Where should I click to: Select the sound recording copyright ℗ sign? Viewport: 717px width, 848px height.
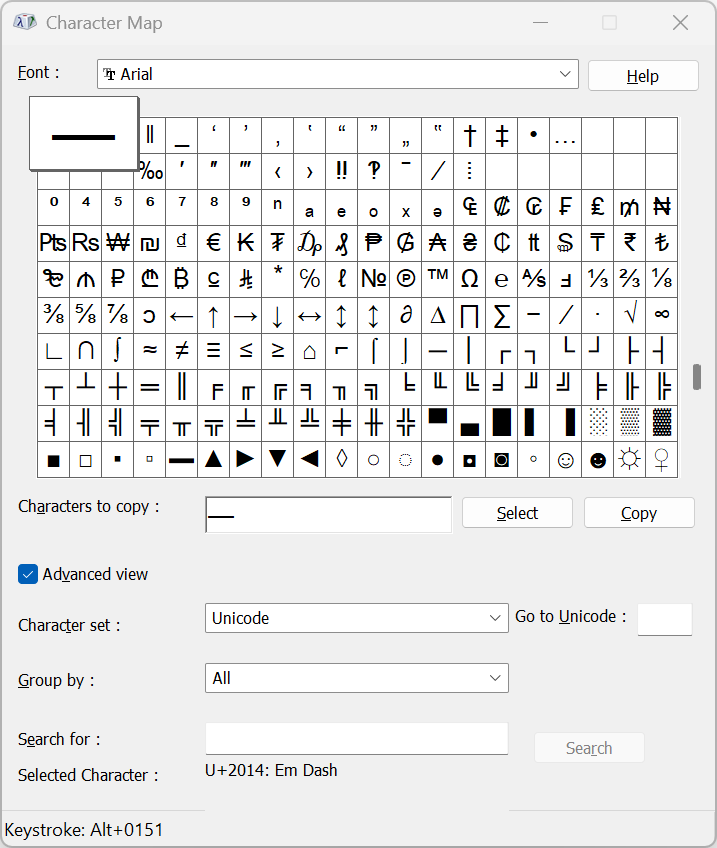point(406,279)
